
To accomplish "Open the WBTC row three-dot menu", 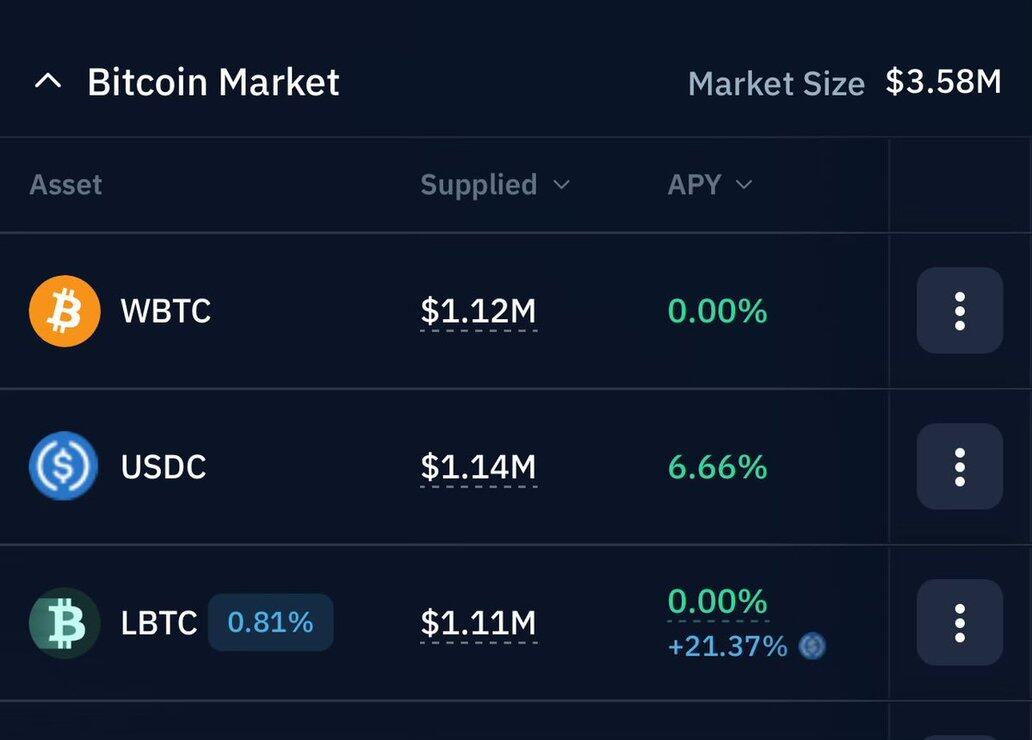I will coord(960,311).
